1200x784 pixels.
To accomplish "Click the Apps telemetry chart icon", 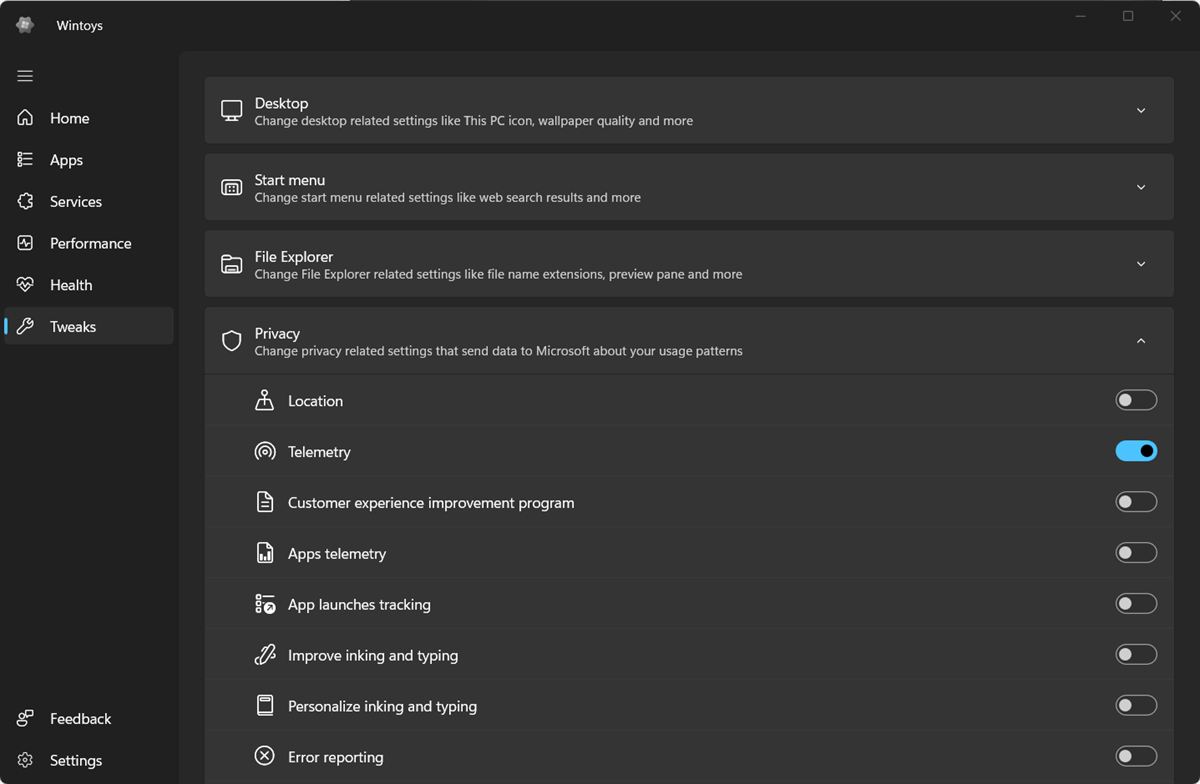I will (x=264, y=553).
